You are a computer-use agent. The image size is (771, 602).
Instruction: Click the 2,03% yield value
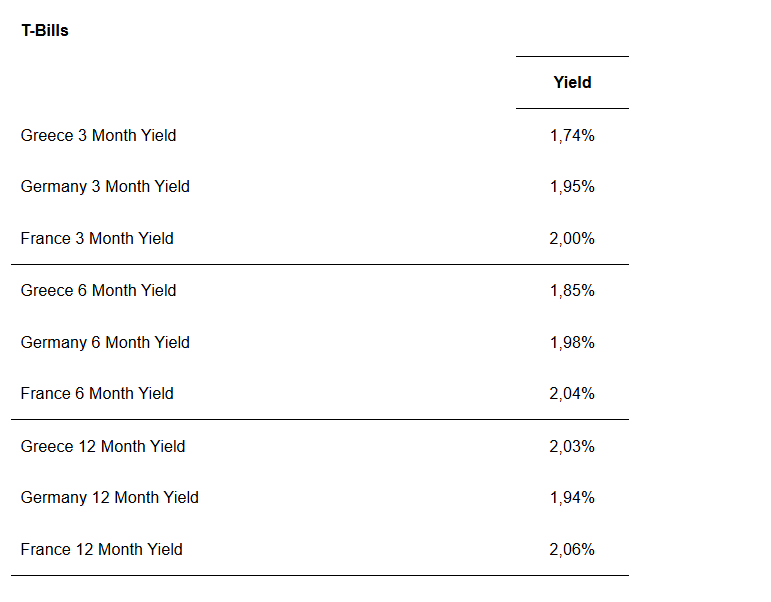click(572, 446)
